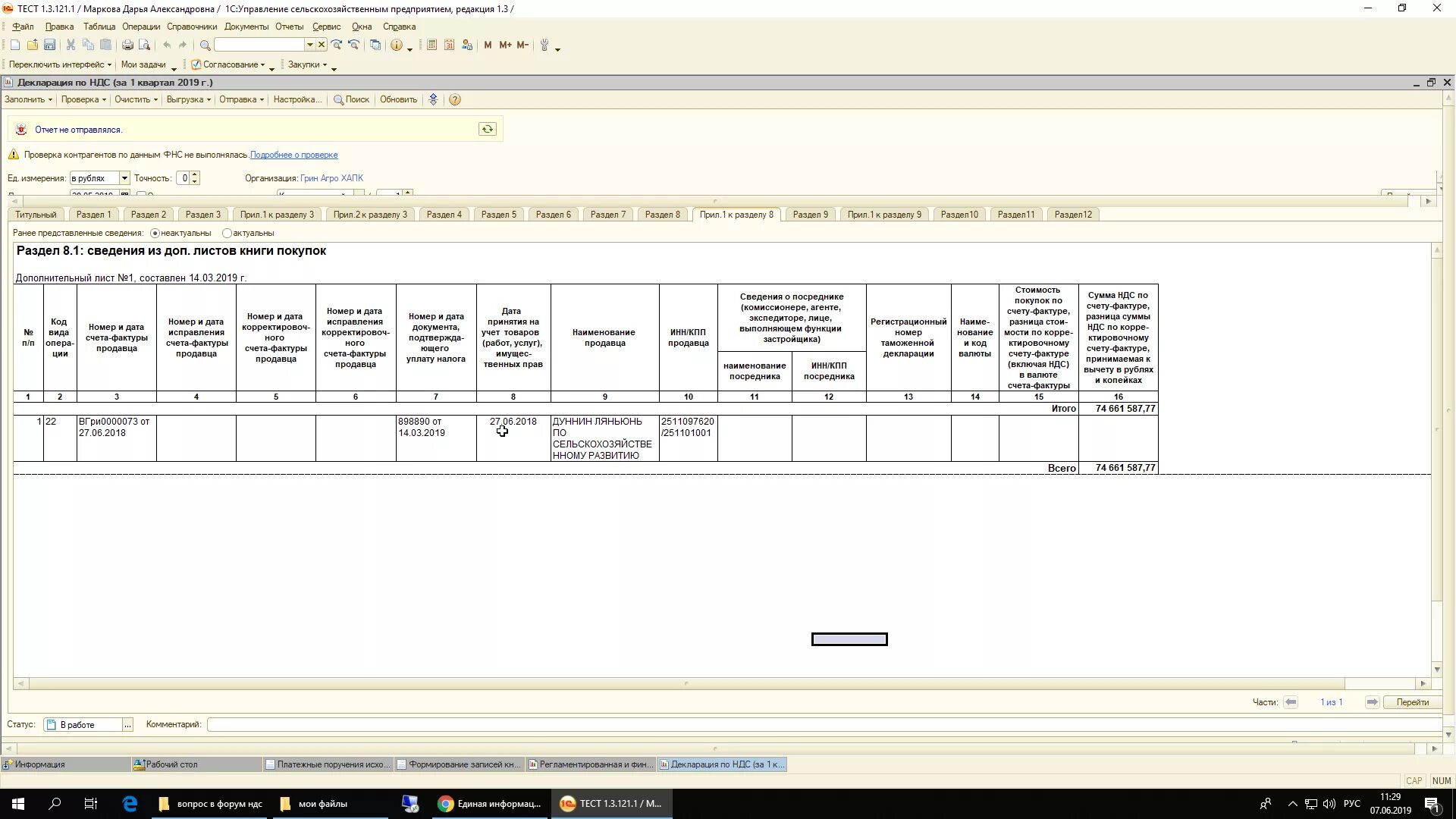This screenshot has width=1456, height=819.
Task: Click the Заполнить fill report icon
Action: 27,99
